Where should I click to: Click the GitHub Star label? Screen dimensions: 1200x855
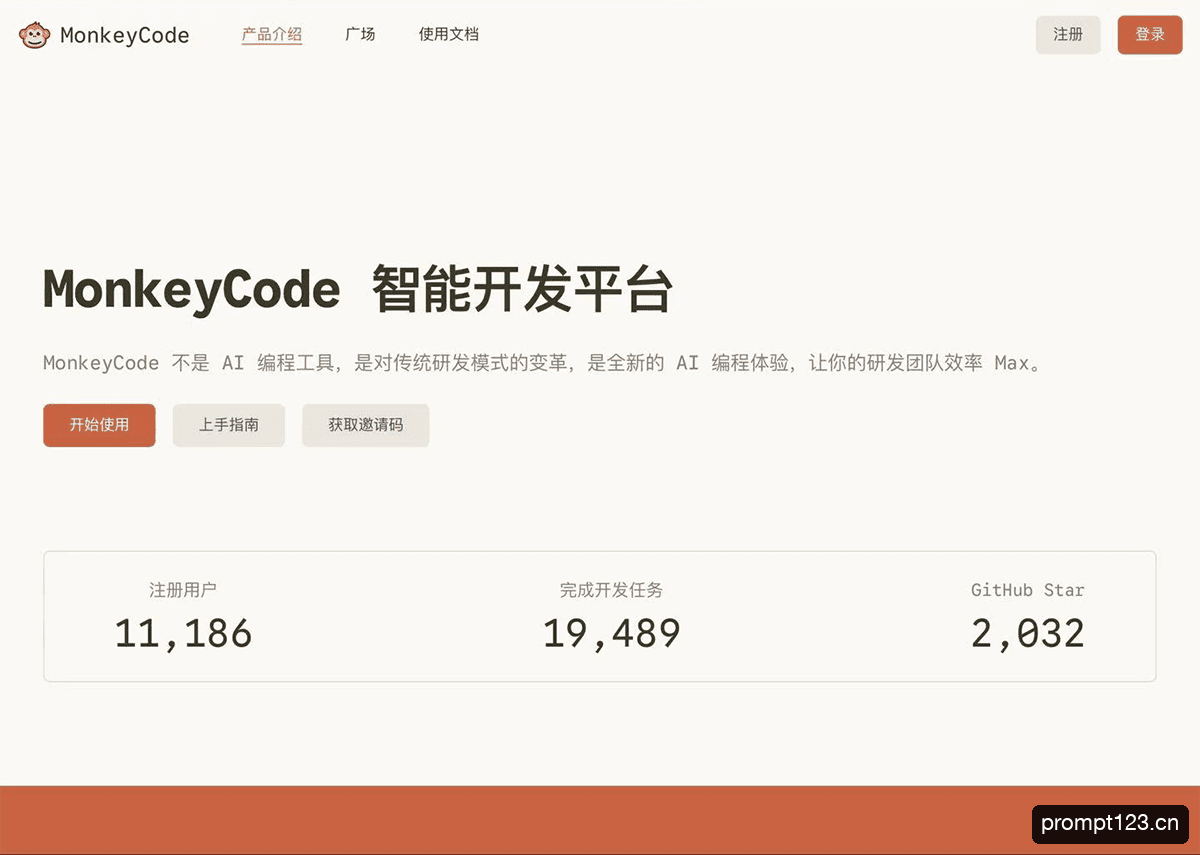pyautogui.click(x=1028, y=590)
